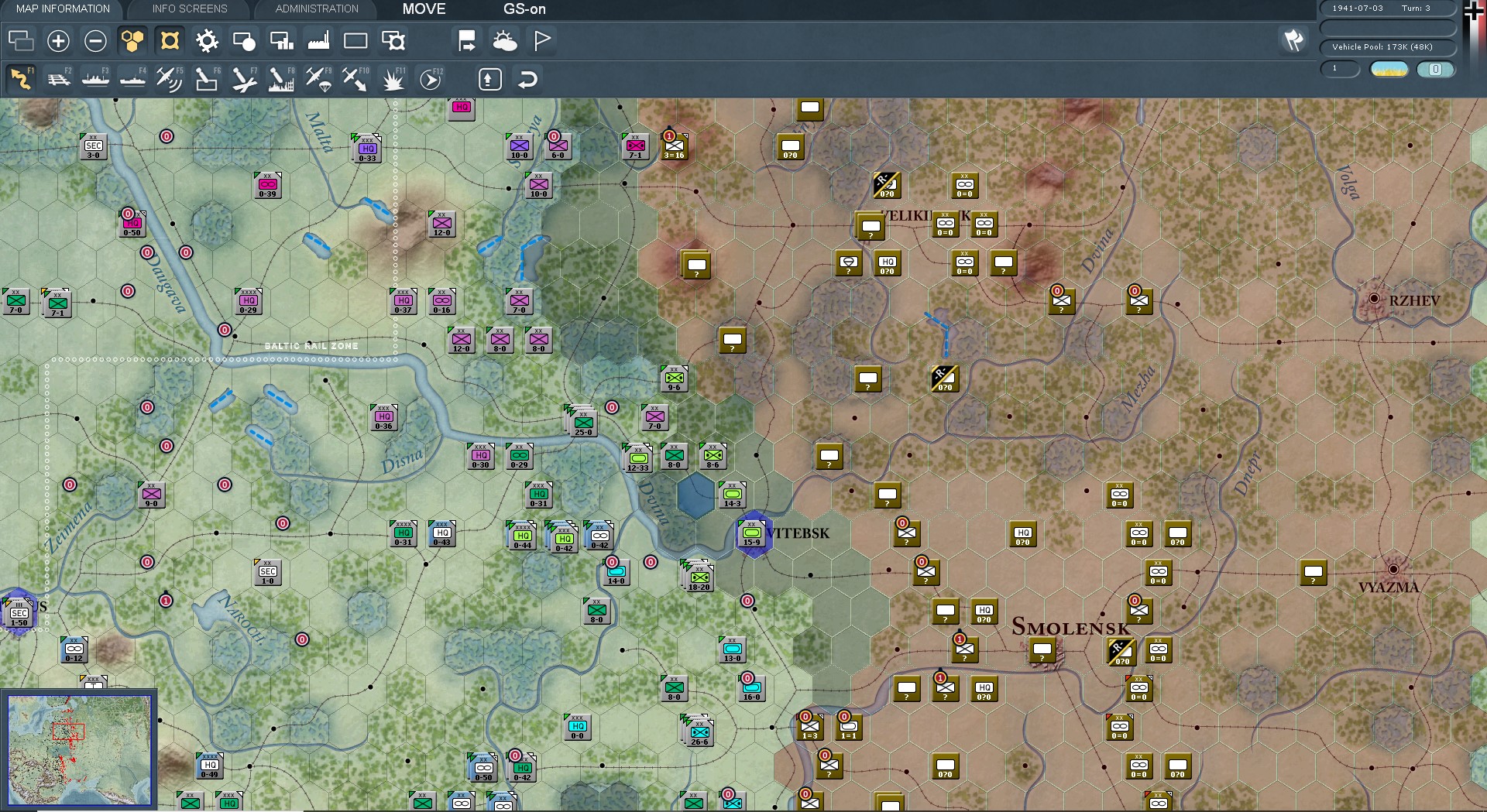Viewport: 1487px width, 812px height.
Task: Select the 15-9 unit on Vitebsk
Action: 751,533
